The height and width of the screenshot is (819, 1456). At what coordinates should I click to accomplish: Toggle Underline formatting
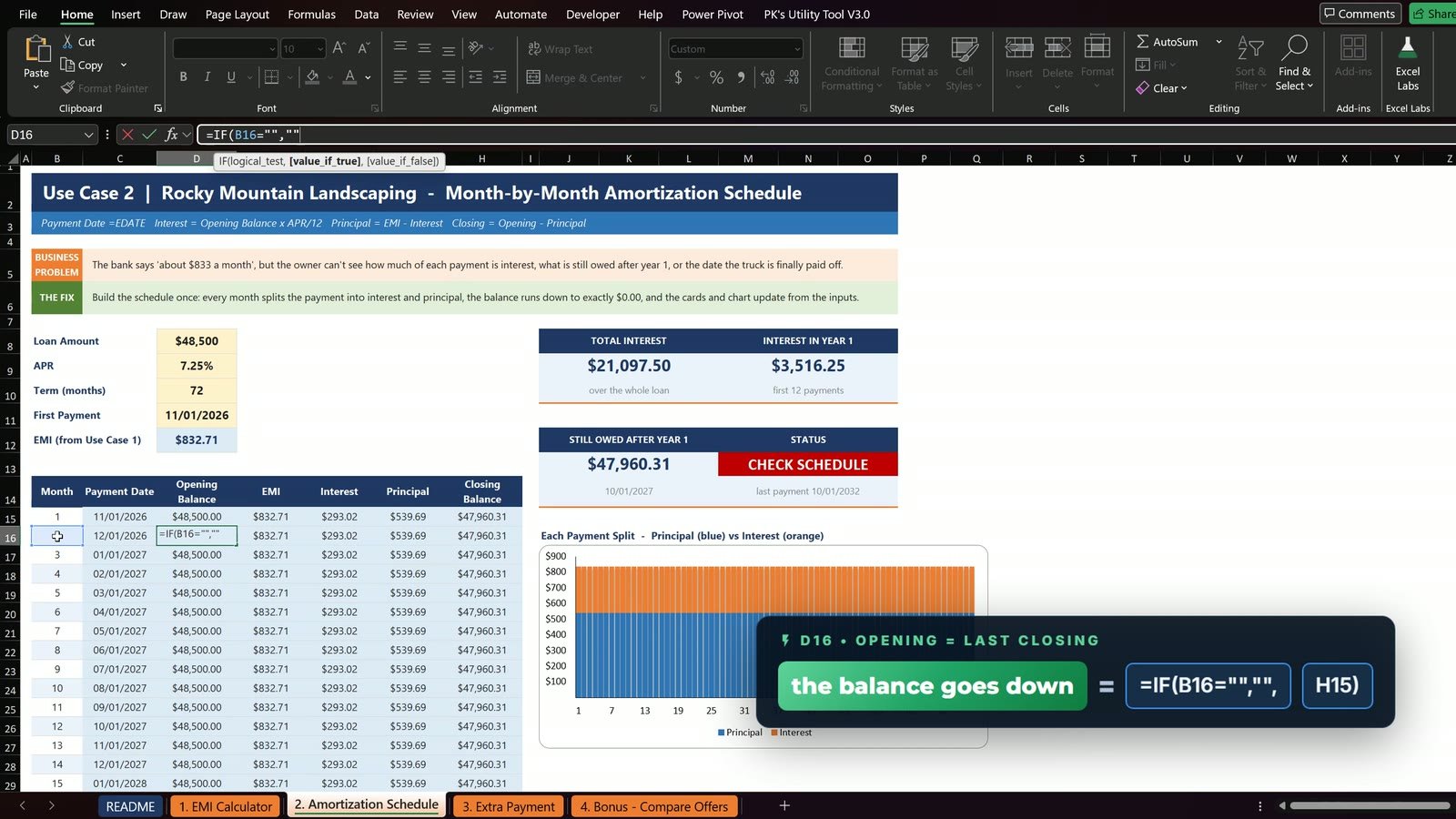click(x=231, y=76)
